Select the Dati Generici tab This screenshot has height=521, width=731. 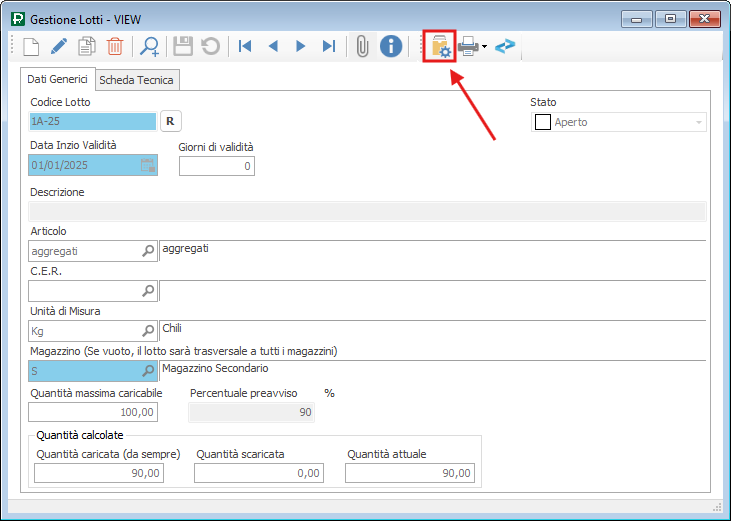tap(57, 79)
